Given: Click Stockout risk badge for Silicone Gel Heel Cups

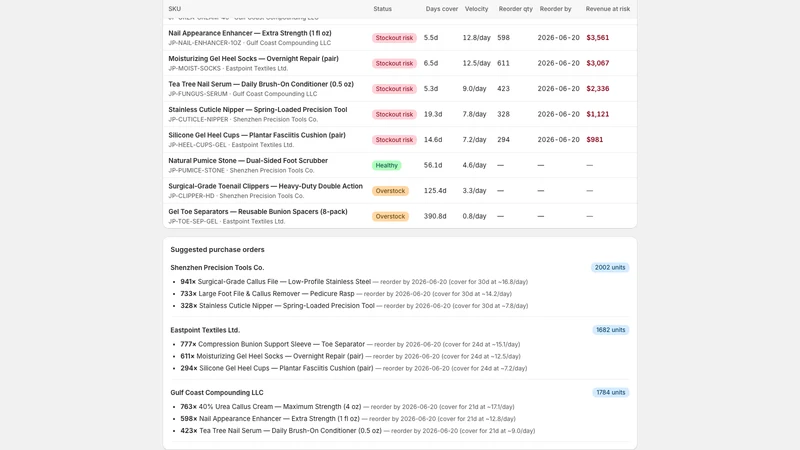Looking at the screenshot, I should pos(394,140).
